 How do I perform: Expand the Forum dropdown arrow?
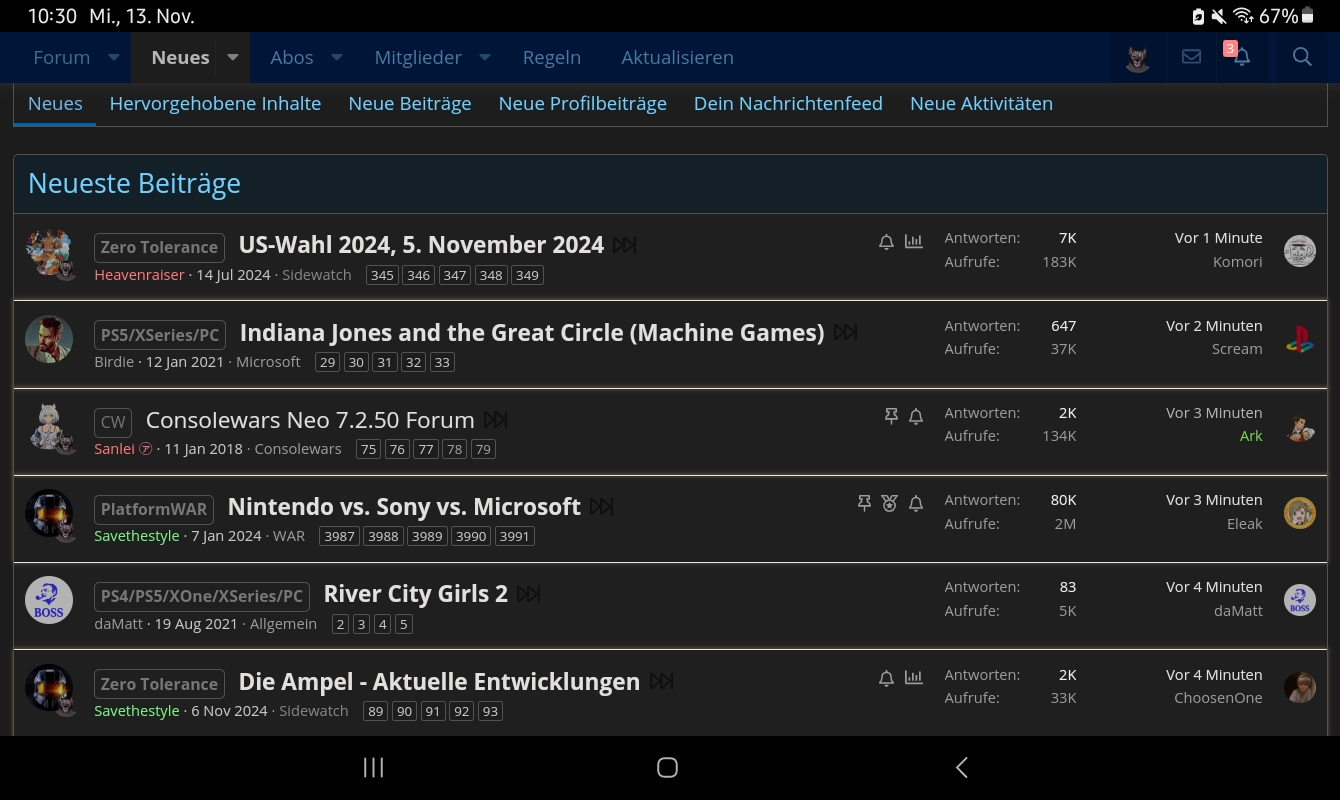[x=114, y=57]
